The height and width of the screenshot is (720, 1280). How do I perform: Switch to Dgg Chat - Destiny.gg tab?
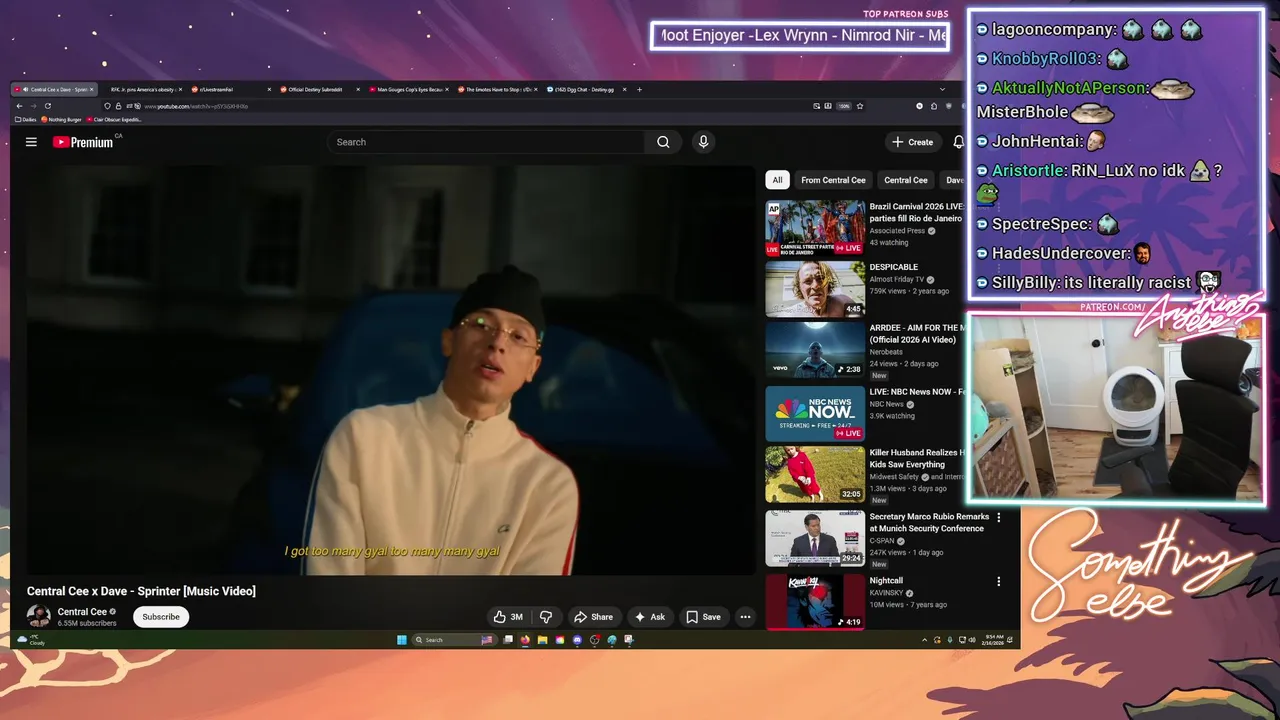(x=585, y=89)
